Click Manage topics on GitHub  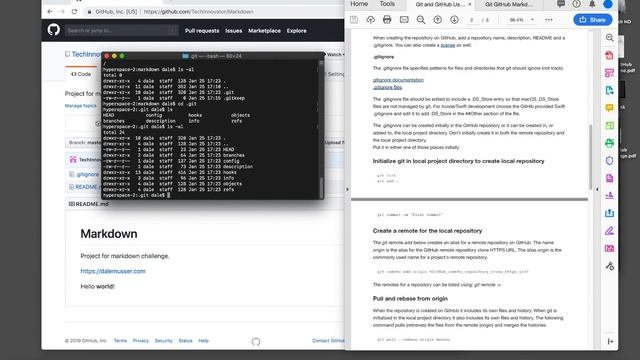(80, 106)
